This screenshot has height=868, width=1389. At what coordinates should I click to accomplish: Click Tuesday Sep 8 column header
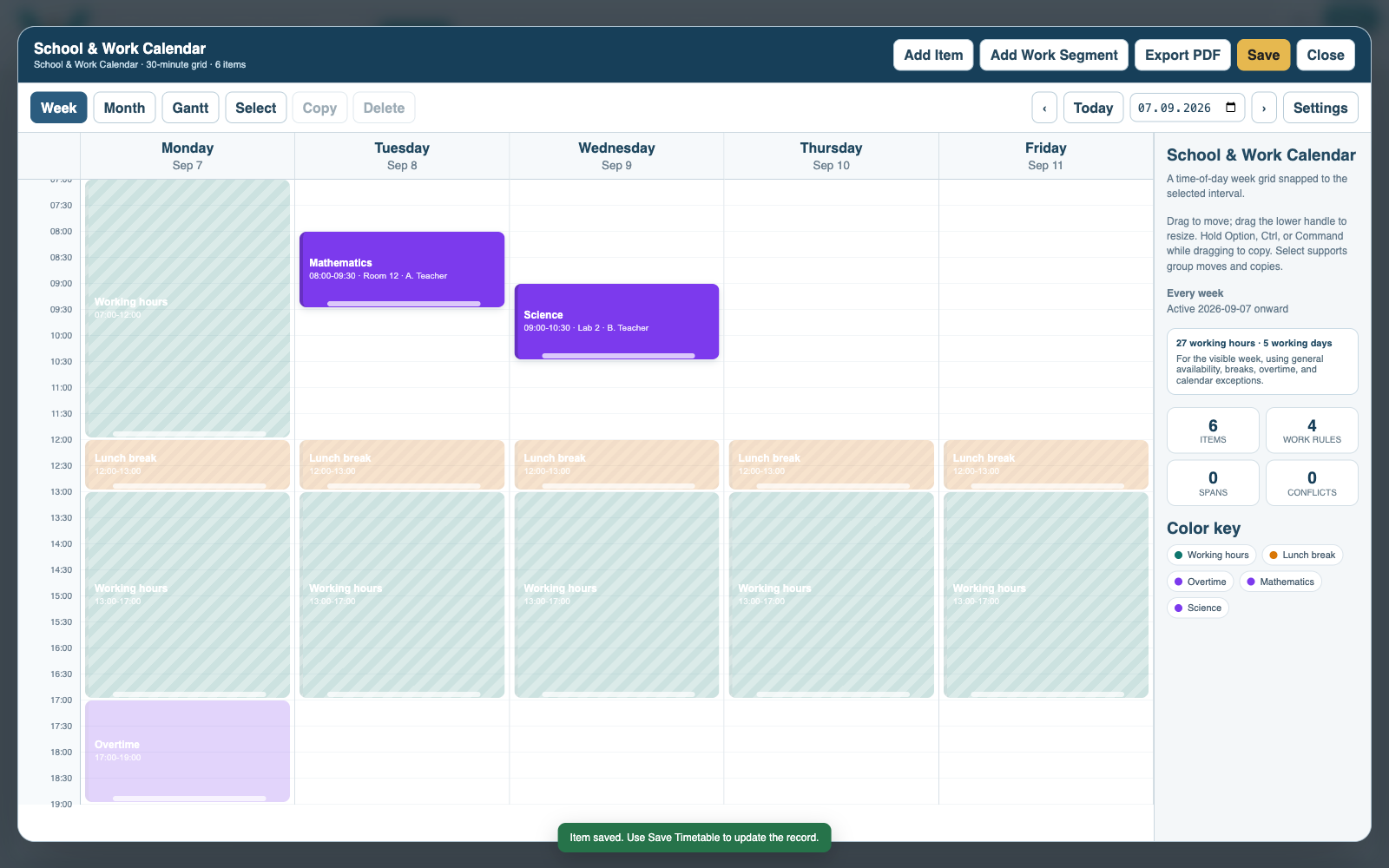402,156
